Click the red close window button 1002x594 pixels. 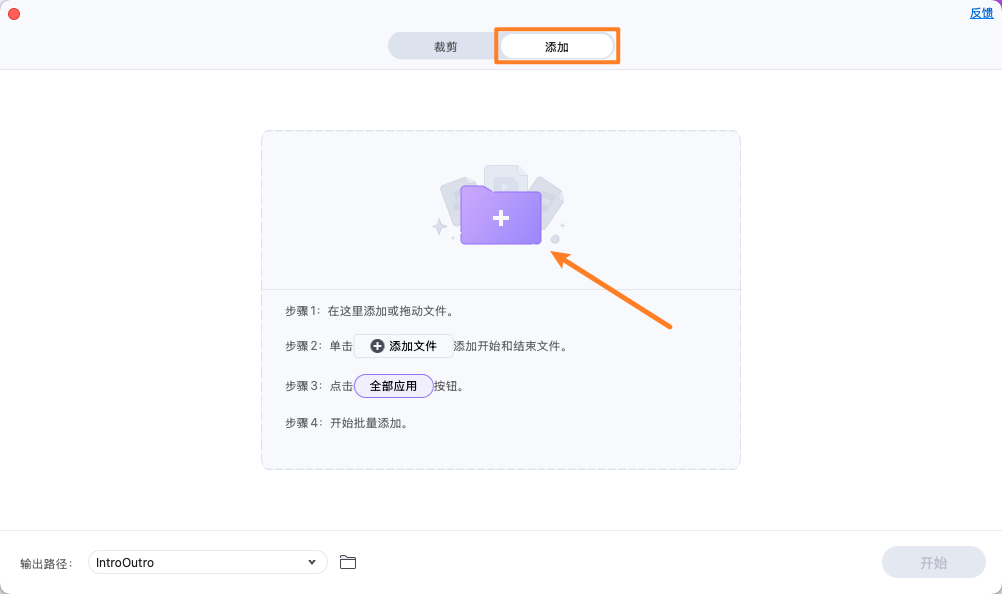(13, 13)
